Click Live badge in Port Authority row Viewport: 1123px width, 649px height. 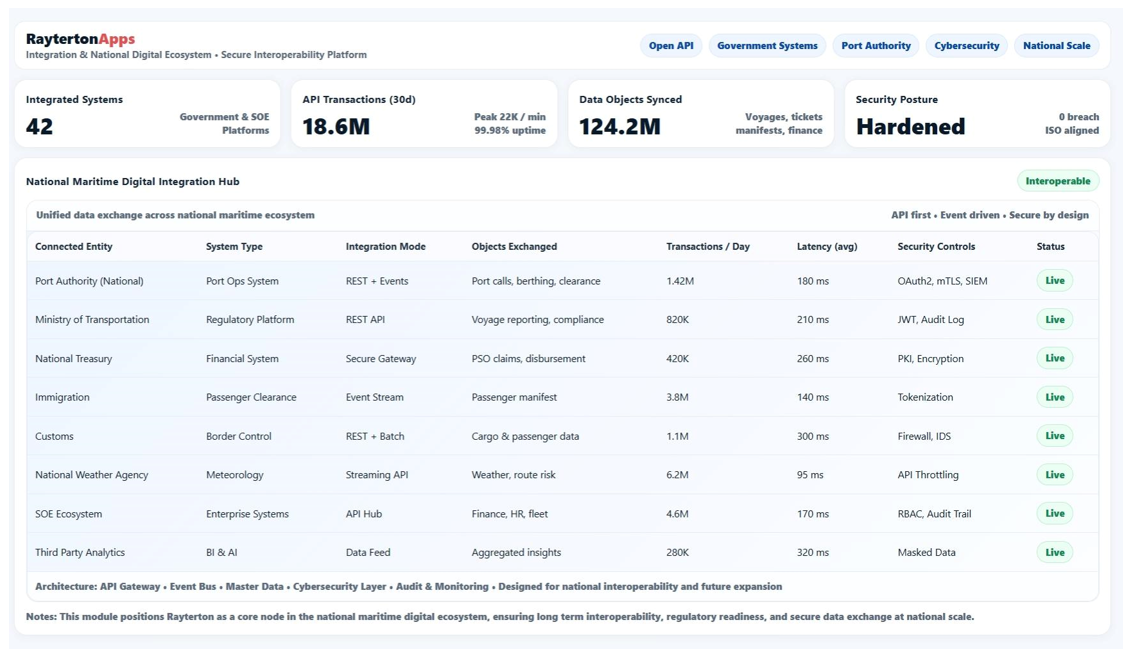point(1054,281)
